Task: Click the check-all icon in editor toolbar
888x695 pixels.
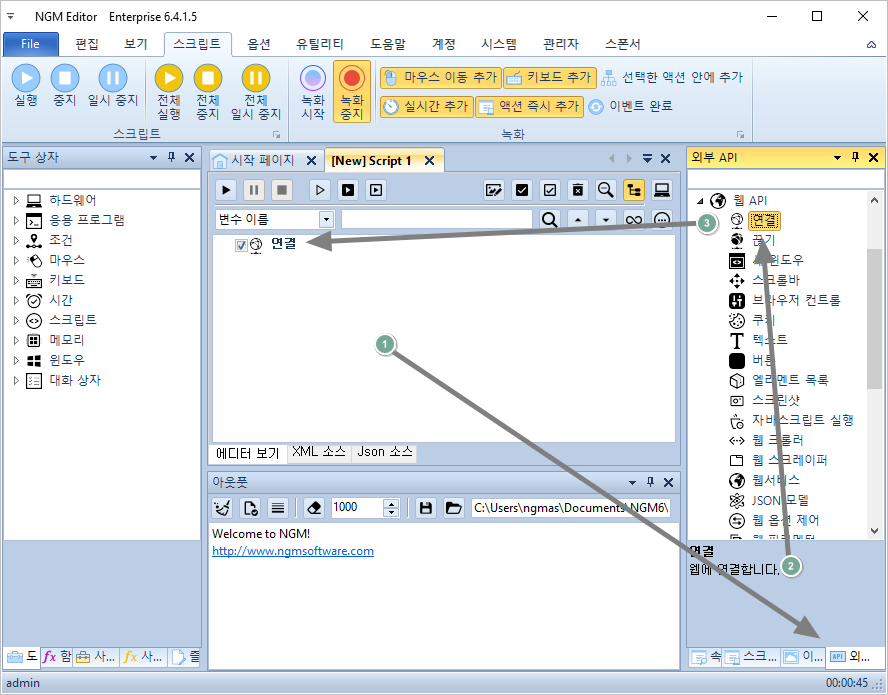Action: tap(522, 190)
